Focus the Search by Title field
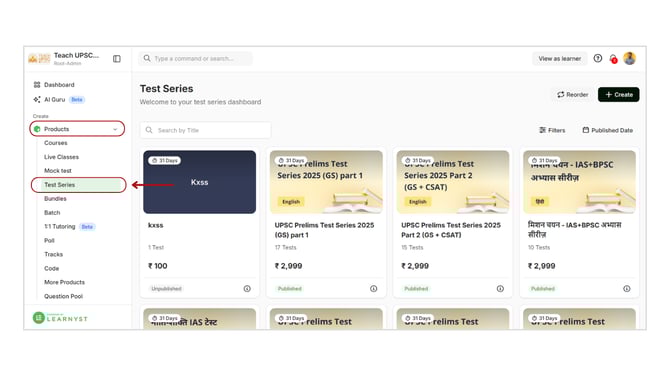This screenshot has height=376, width=670. click(x=206, y=130)
